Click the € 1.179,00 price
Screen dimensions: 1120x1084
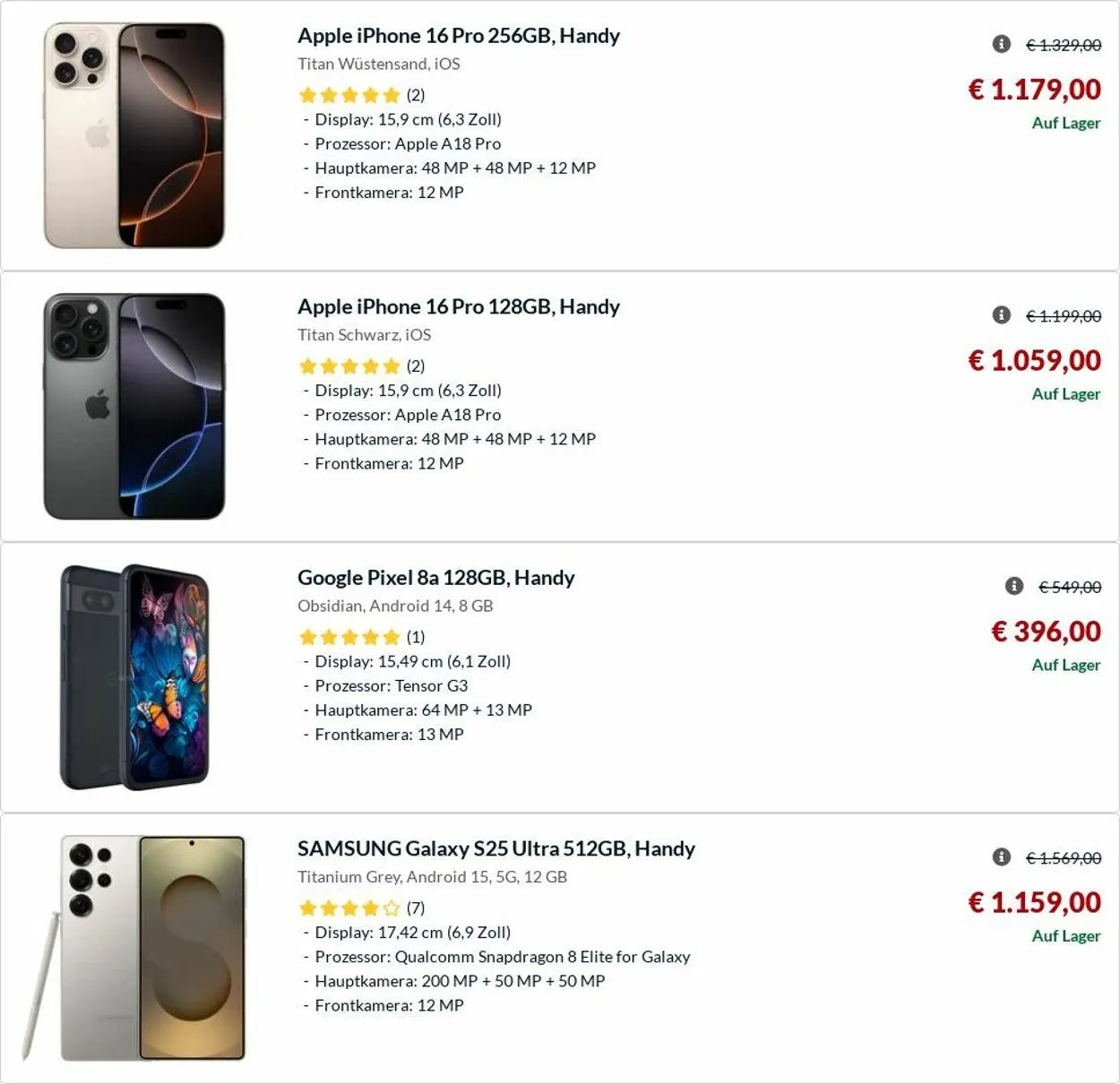(1035, 90)
